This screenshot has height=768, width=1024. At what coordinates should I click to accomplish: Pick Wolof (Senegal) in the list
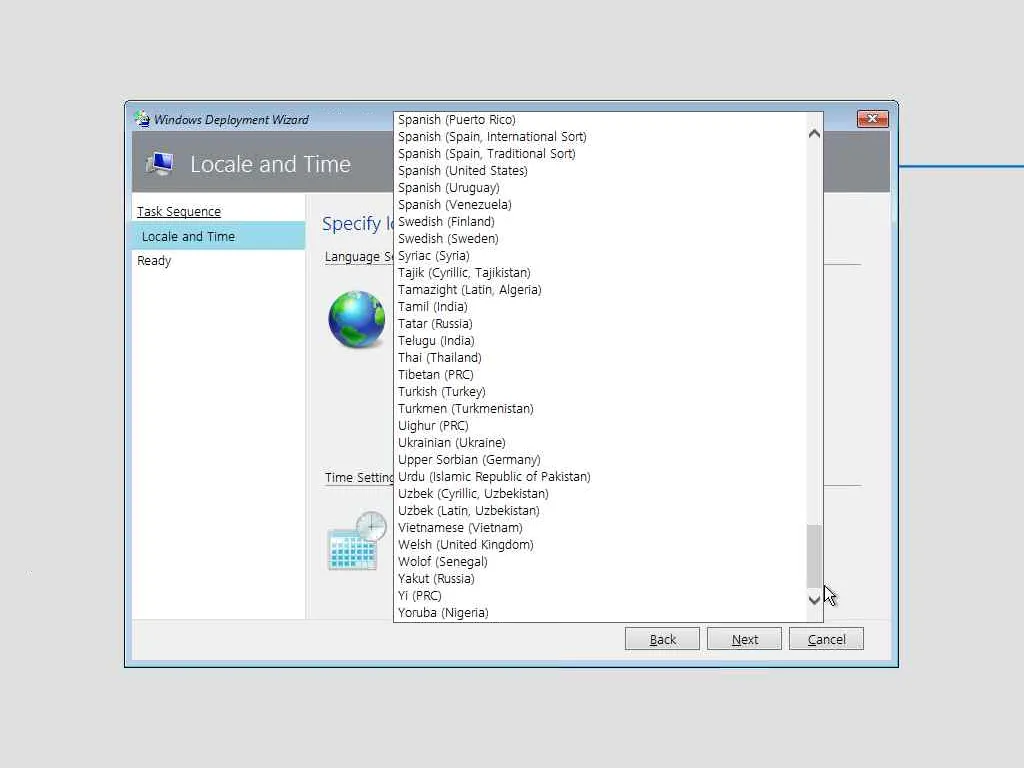click(601, 561)
